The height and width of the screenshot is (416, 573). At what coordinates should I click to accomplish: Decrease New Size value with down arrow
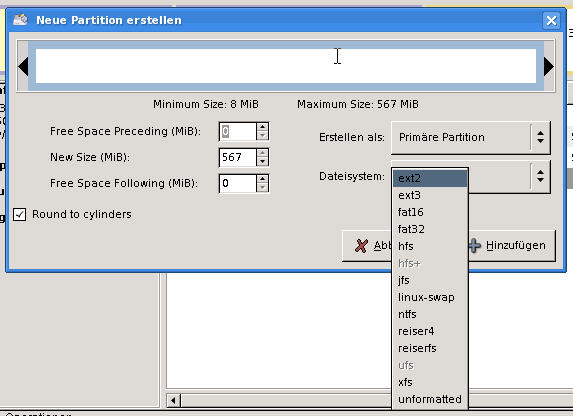pyautogui.click(x=262, y=161)
